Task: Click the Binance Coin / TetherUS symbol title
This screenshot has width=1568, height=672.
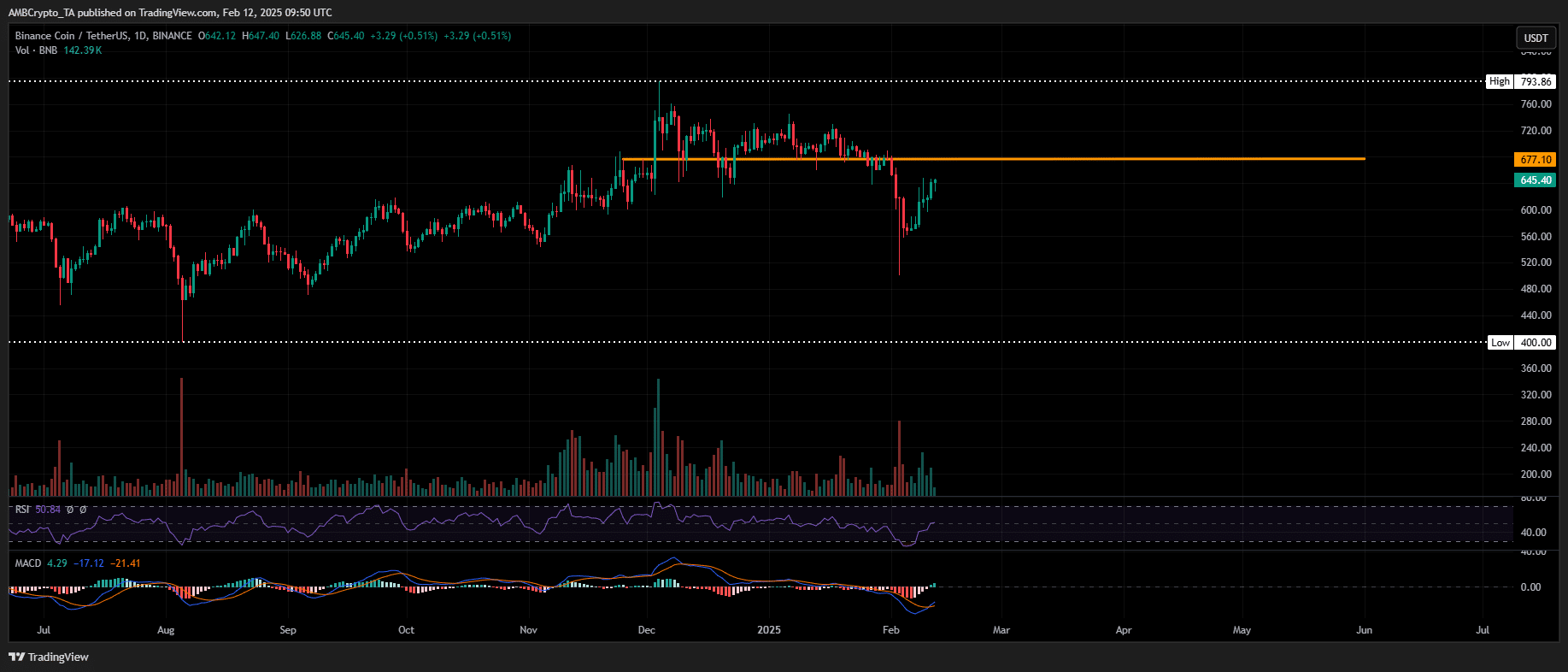Action: pyautogui.click(x=103, y=36)
